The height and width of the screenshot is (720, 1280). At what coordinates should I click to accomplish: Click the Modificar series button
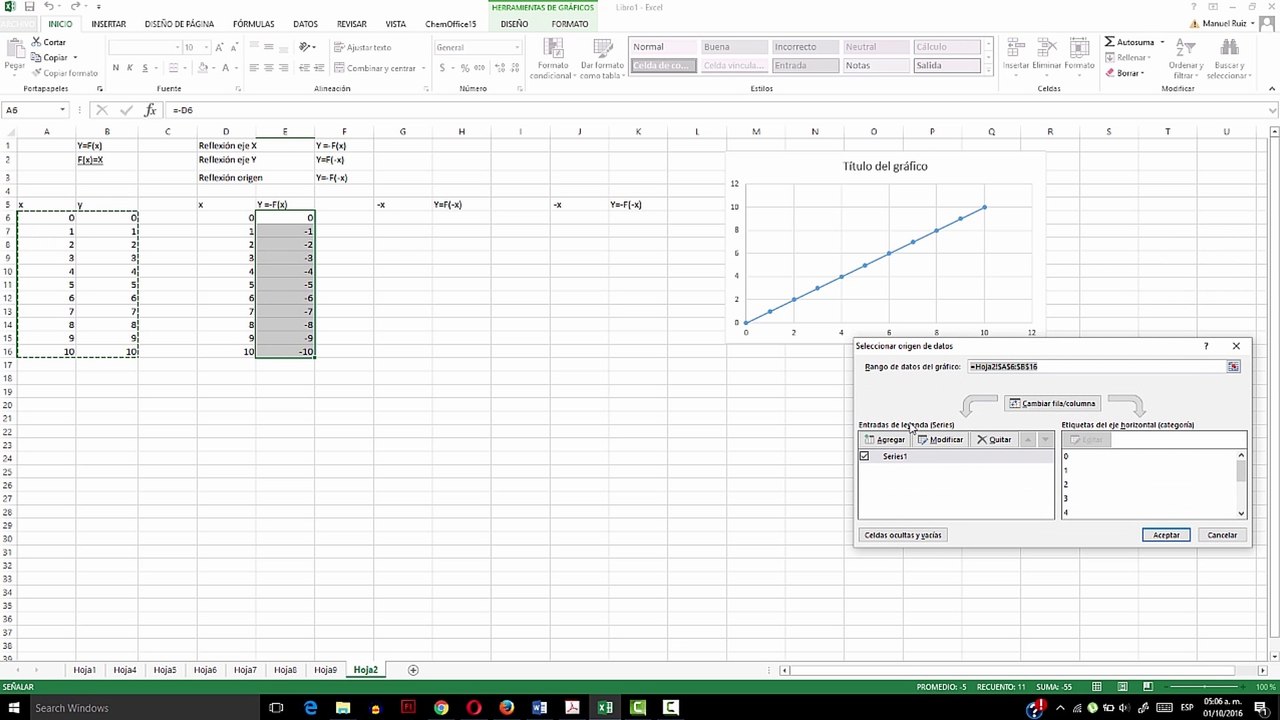coord(940,440)
